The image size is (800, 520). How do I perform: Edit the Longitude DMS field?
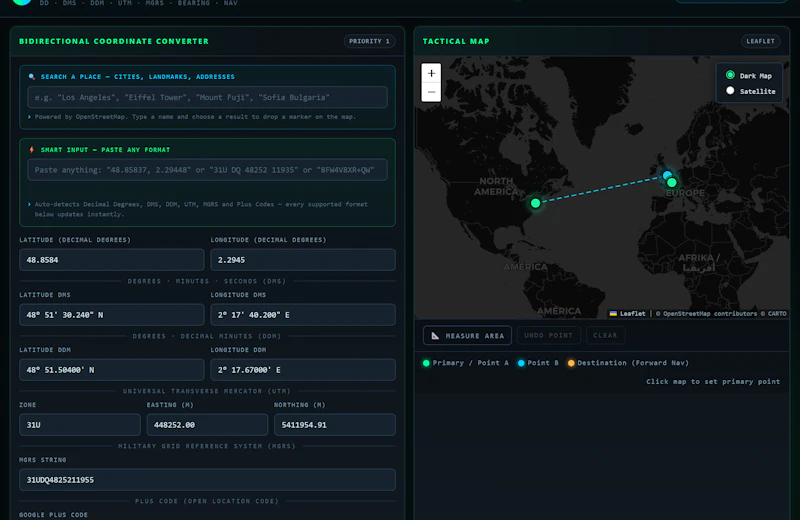click(x=303, y=315)
